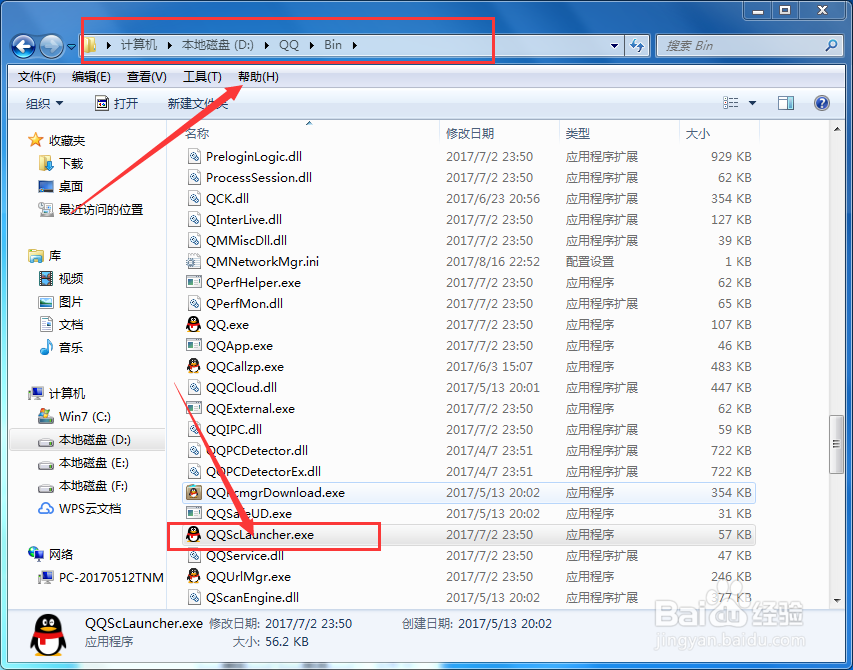This screenshot has height=670, width=853.
Task: Open PC-20170512TNM network computer
Action: point(111,578)
